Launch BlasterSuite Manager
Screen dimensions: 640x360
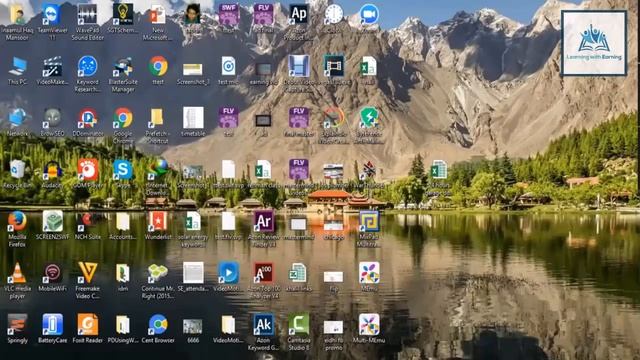123,67
